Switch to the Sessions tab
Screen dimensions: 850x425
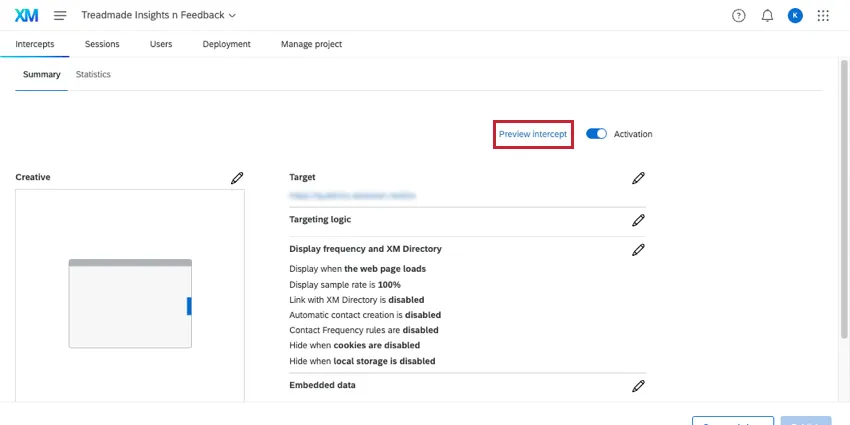[102, 44]
